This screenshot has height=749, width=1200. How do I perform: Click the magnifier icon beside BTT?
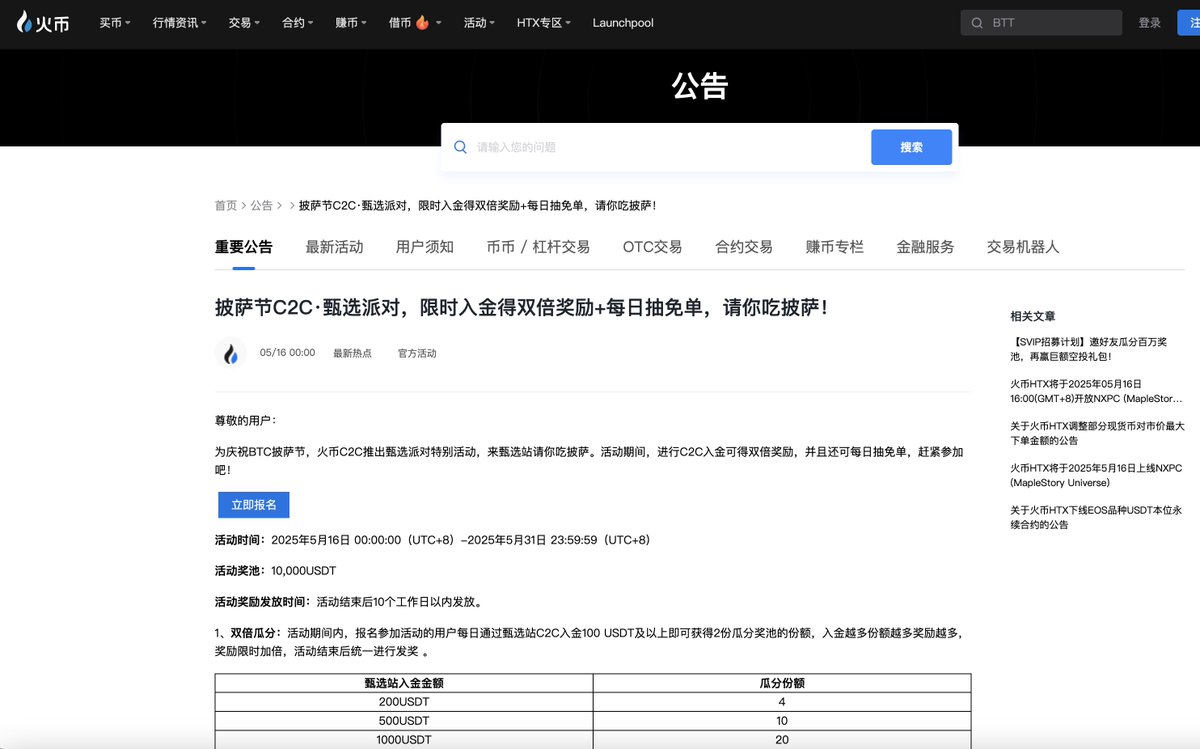[977, 23]
